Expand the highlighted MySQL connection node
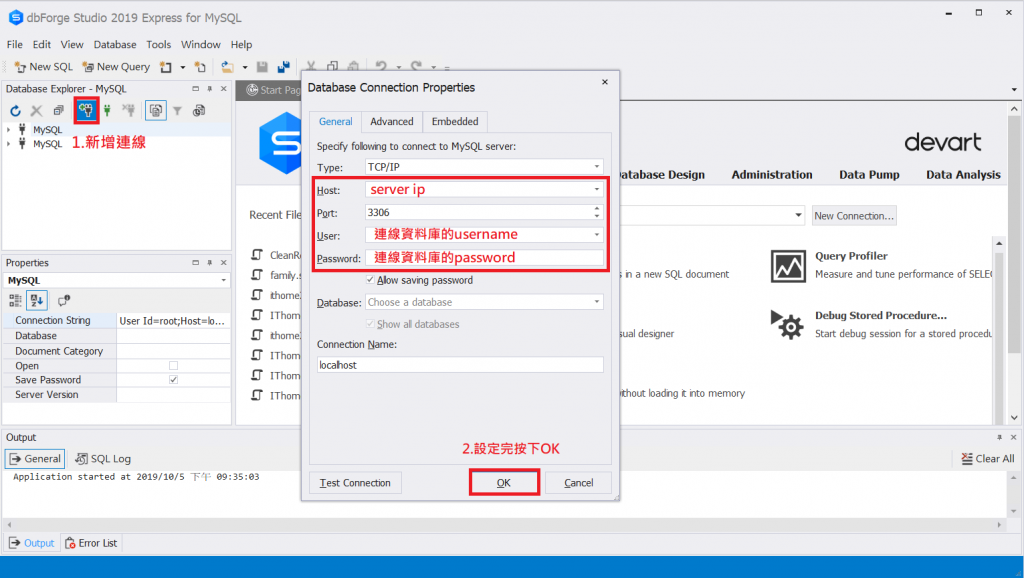Viewport: 1024px width, 578px height. click(x=8, y=129)
